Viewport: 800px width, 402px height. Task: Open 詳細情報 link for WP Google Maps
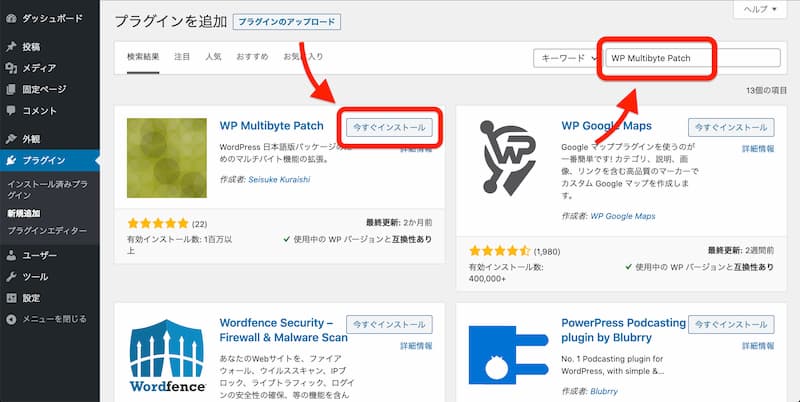pos(758,148)
